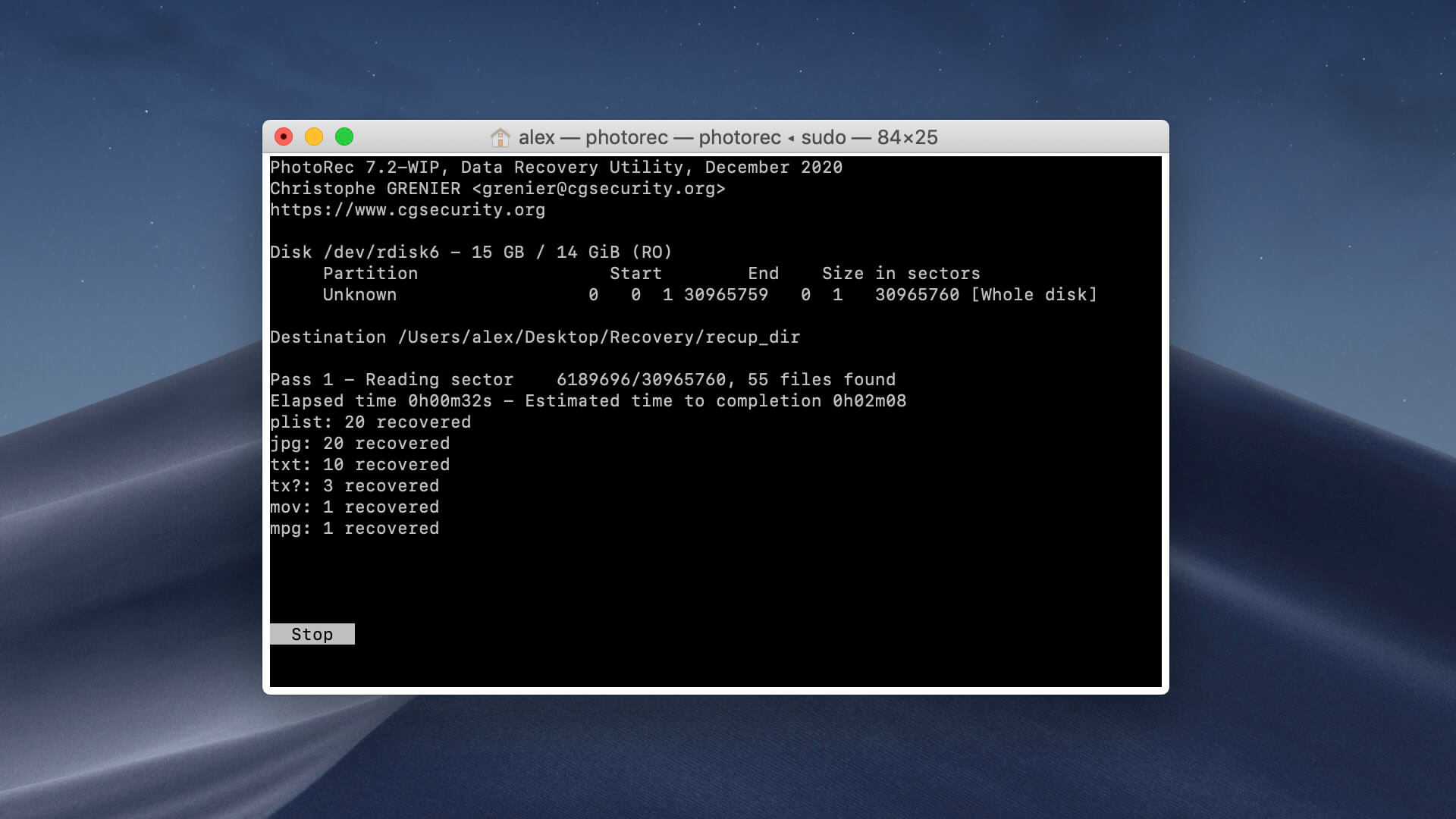This screenshot has height=819, width=1456.
Task: Click the '[Whole disk]' label
Action: 1034,295
